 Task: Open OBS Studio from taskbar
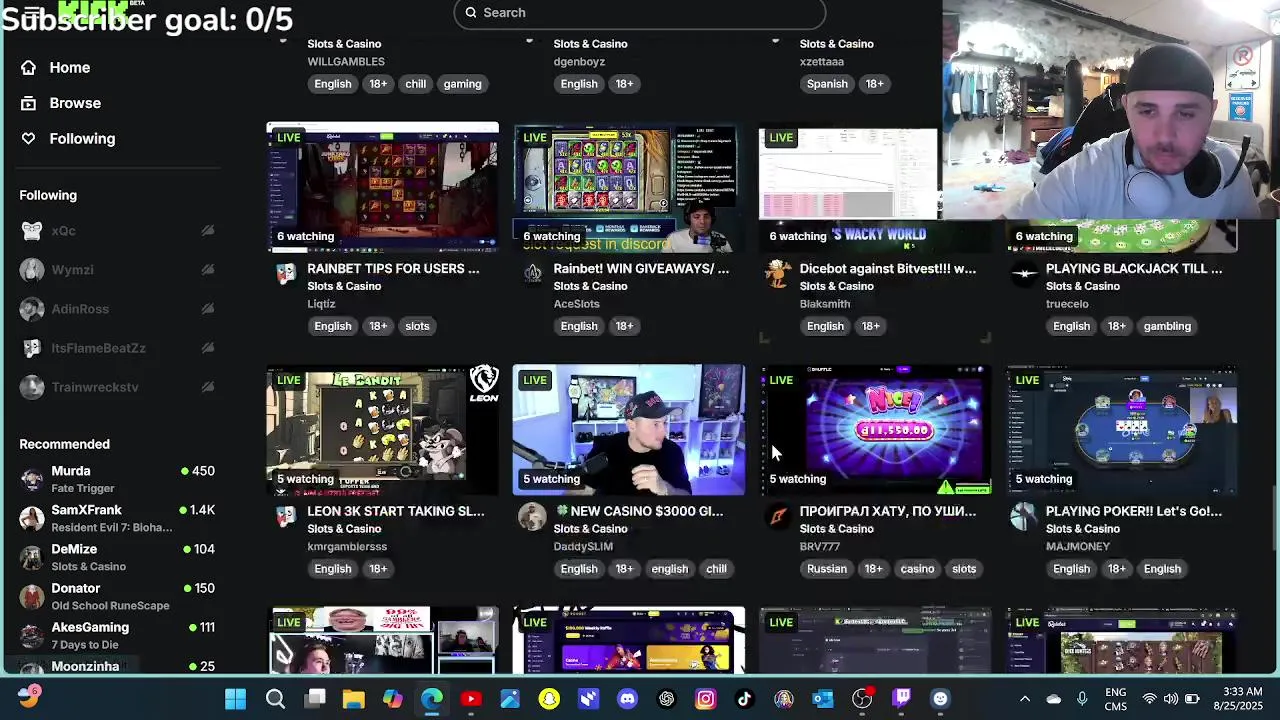click(862, 699)
